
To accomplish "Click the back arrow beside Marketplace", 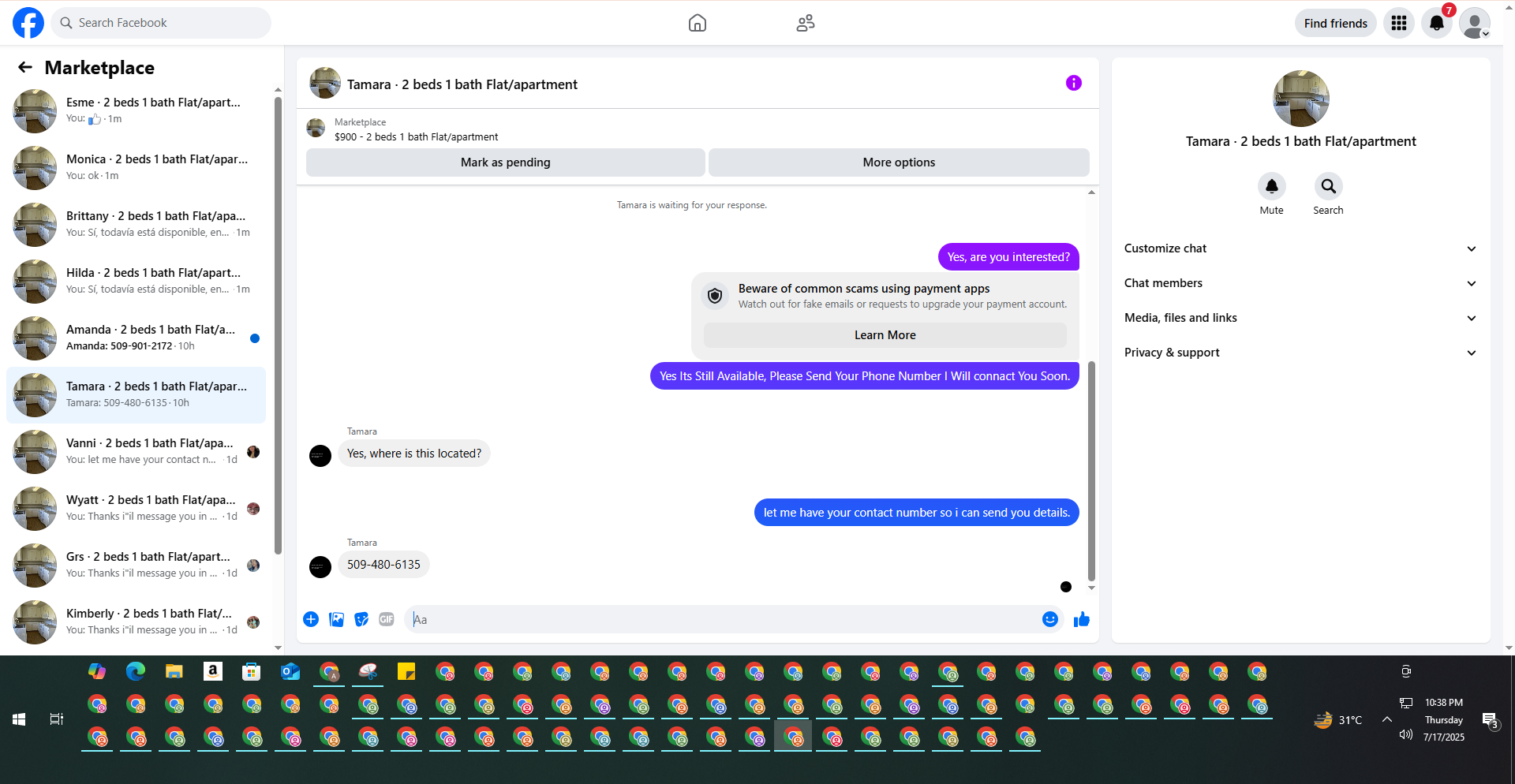I will tap(25, 68).
